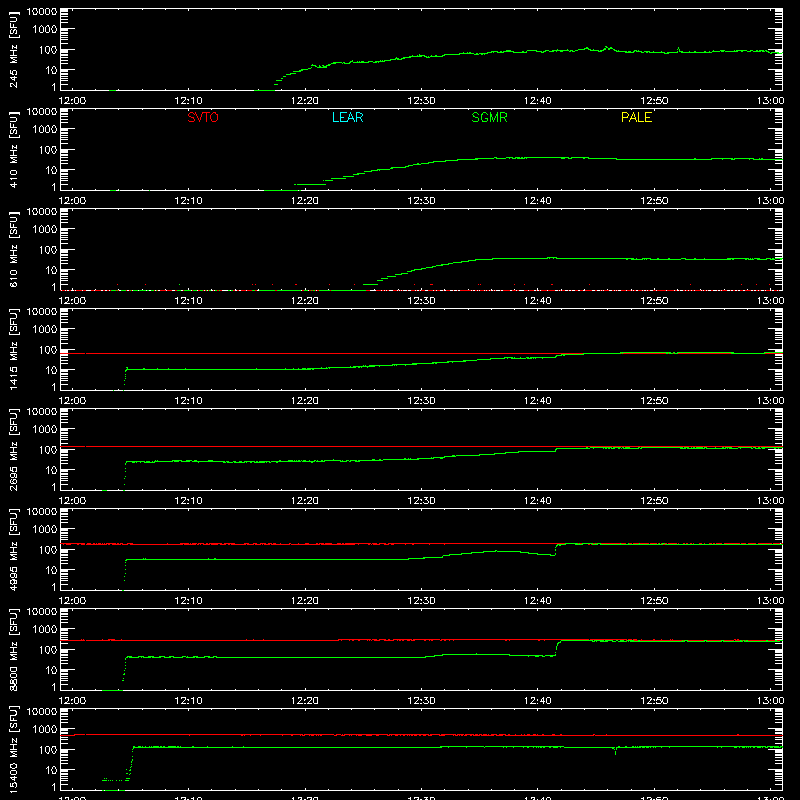Viewport: 800px width, 800px height.
Task: Click 12:30 on the 2695 MHz time axis
Action: [421, 501]
